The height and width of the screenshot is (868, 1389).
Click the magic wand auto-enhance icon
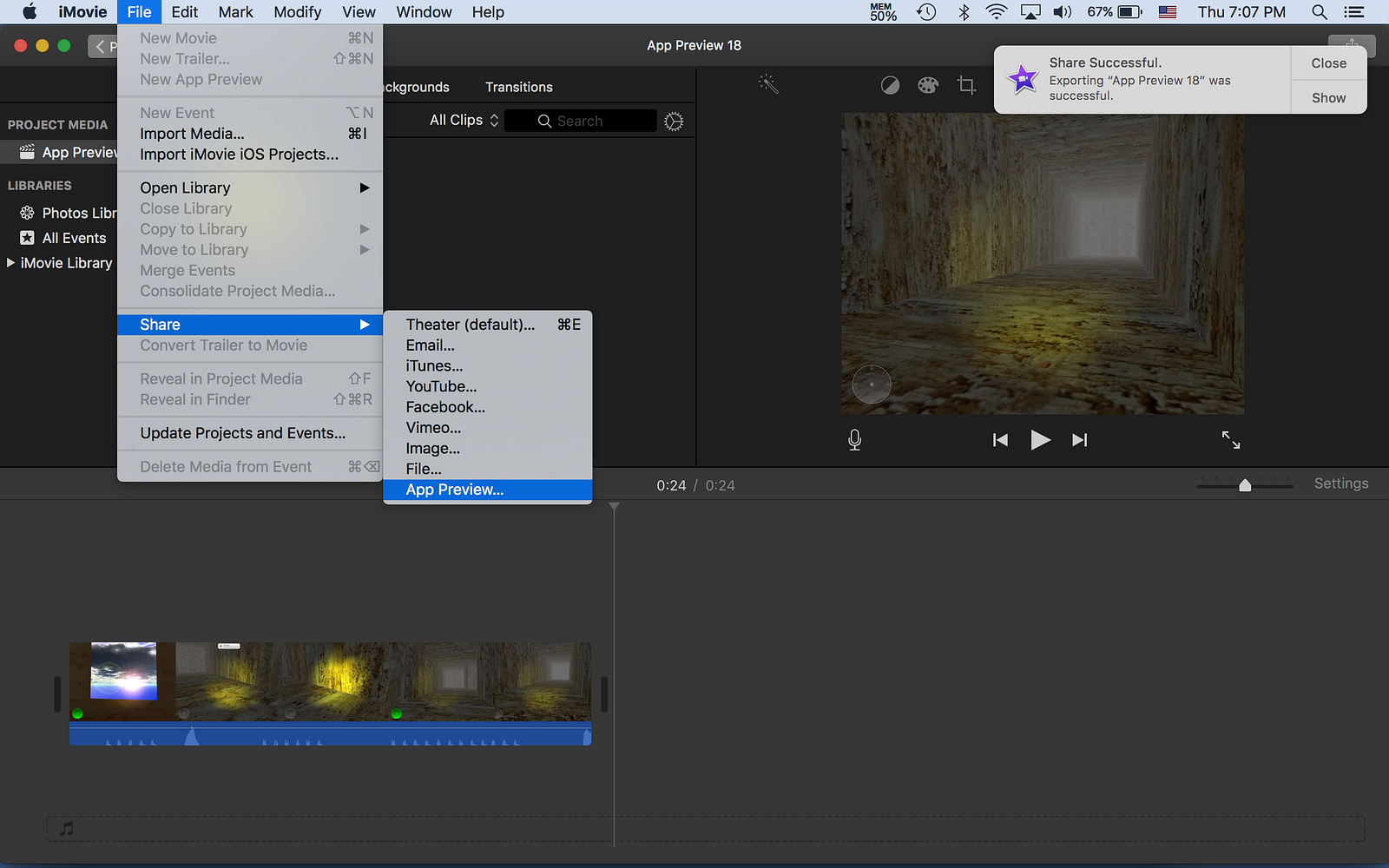[x=768, y=84]
